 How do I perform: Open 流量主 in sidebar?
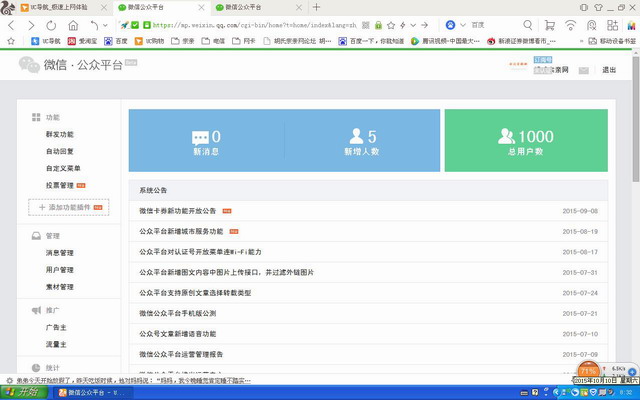pyautogui.click(x=56, y=344)
